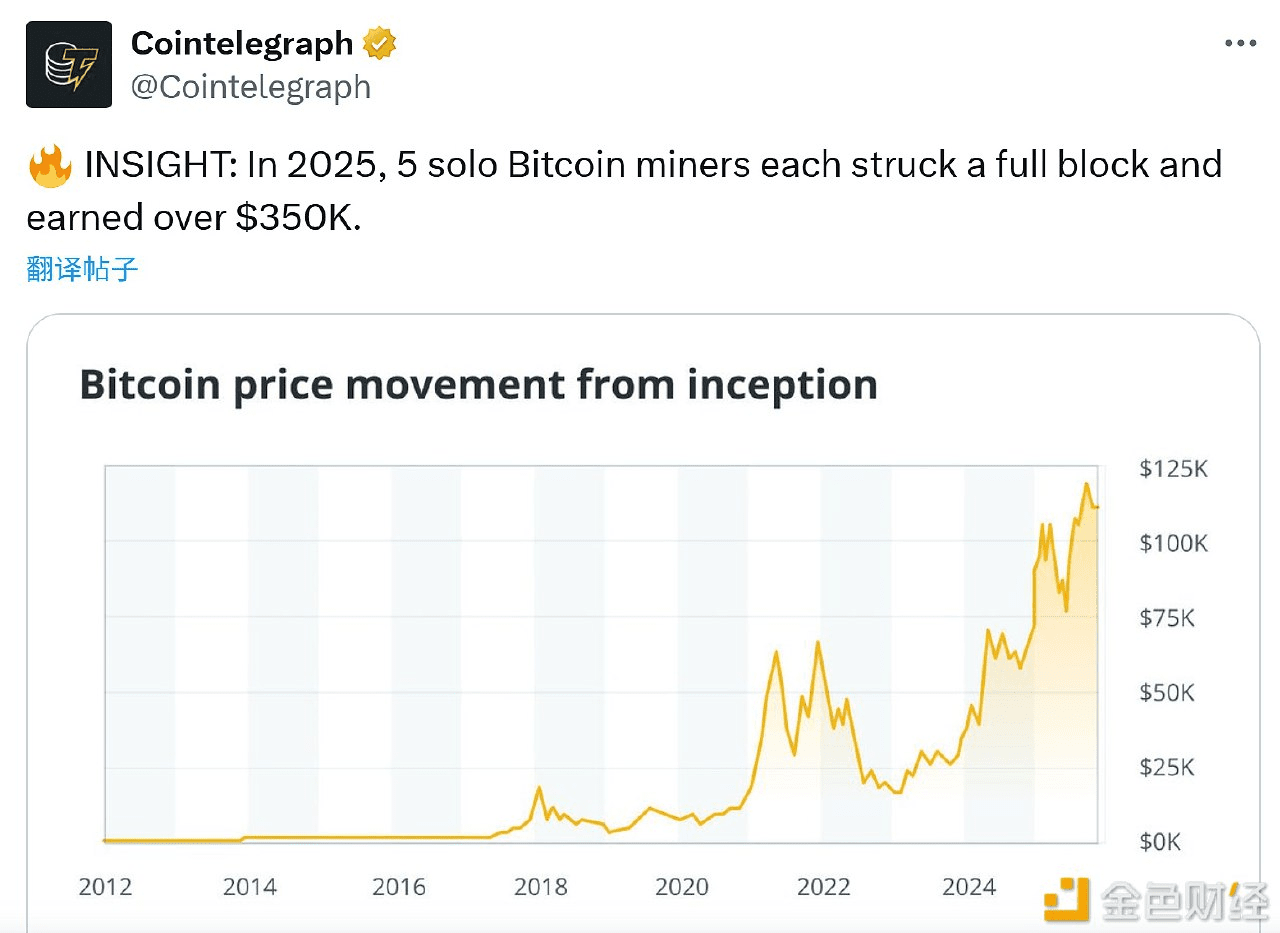Open the @Cointelegraph handle link
This screenshot has height=933, width=1280.
click(x=251, y=88)
